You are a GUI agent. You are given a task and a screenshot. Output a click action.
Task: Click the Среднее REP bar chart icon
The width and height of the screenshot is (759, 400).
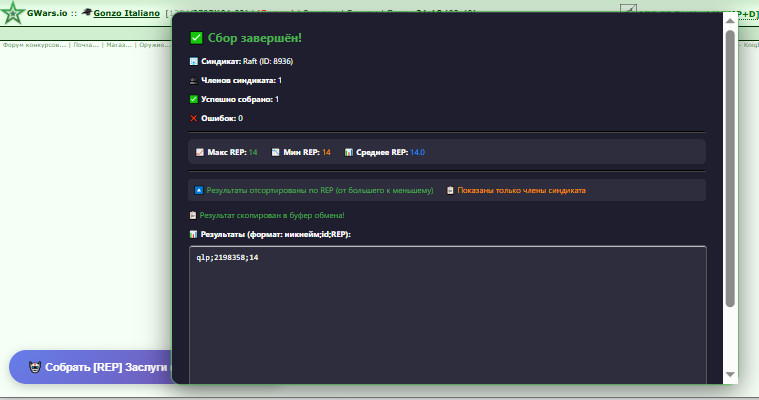[349, 152]
